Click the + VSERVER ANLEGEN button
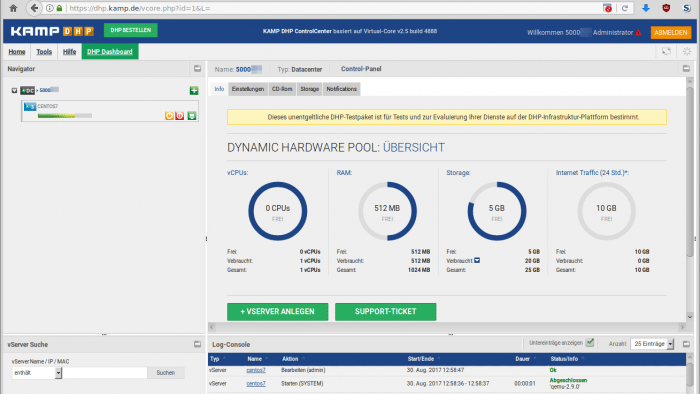The width and height of the screenshot is (700, 394). pos(278,311)
